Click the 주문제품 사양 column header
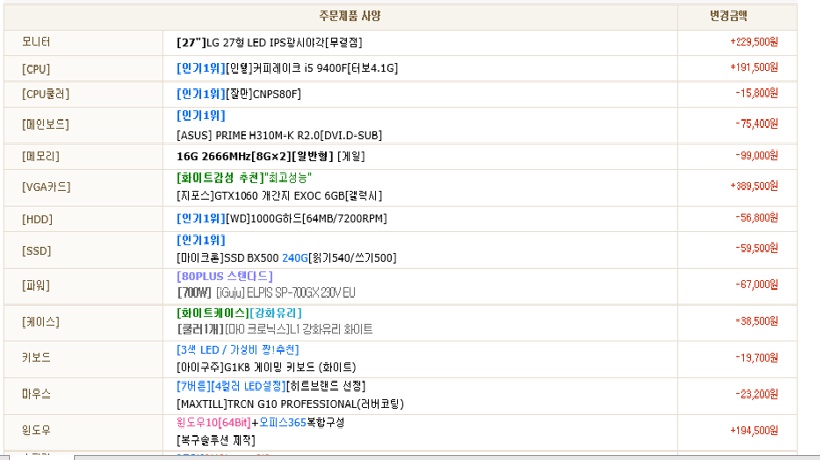Viewport: 825px width, 460px height. [349, 16]
